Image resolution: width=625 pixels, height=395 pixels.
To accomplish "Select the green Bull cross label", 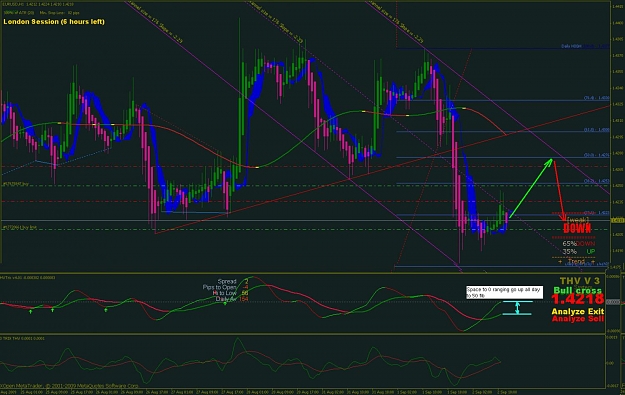I will point(577,291).
